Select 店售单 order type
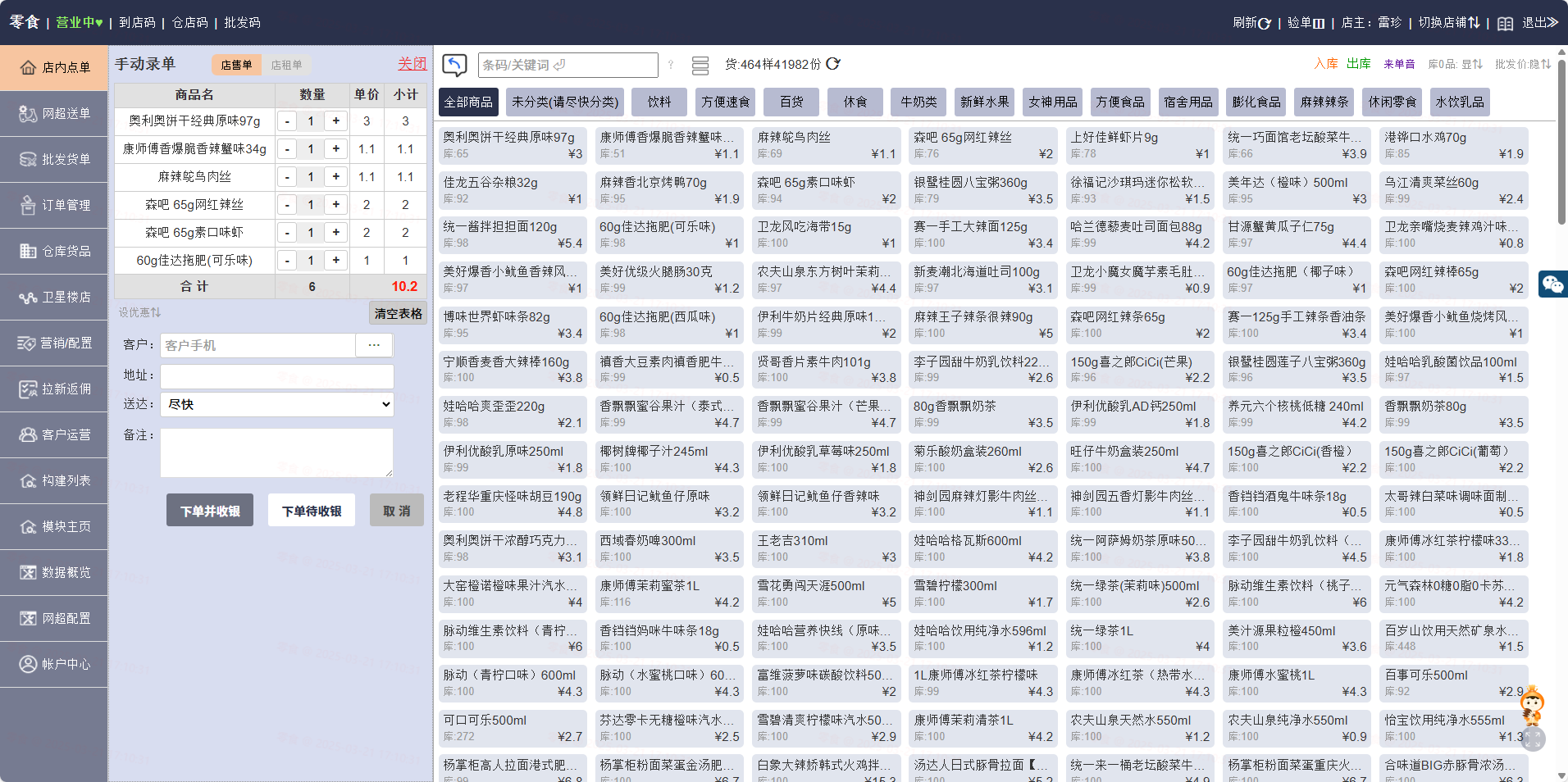 236,65
